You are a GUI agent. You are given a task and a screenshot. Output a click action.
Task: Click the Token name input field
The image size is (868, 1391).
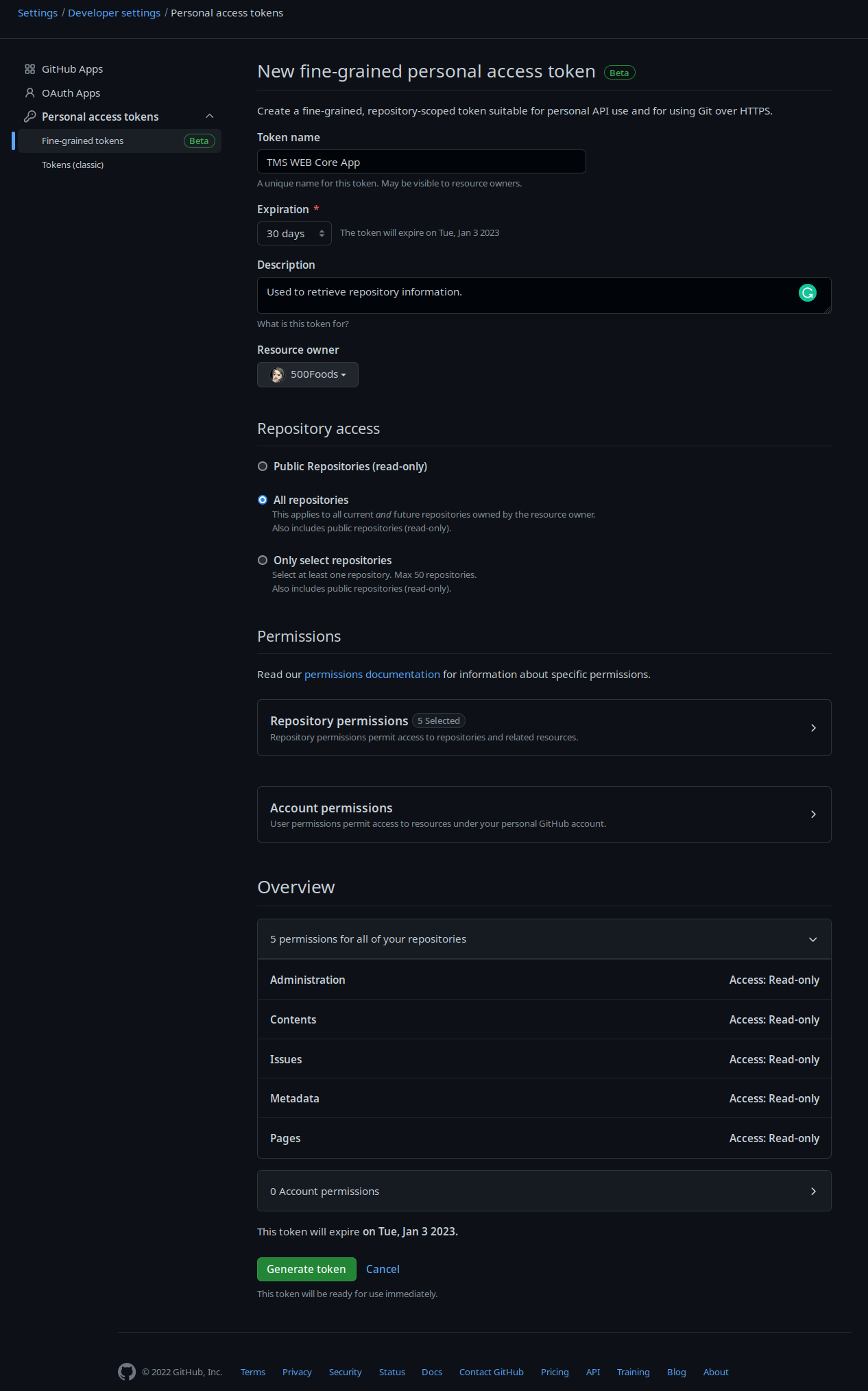[422, 162]
